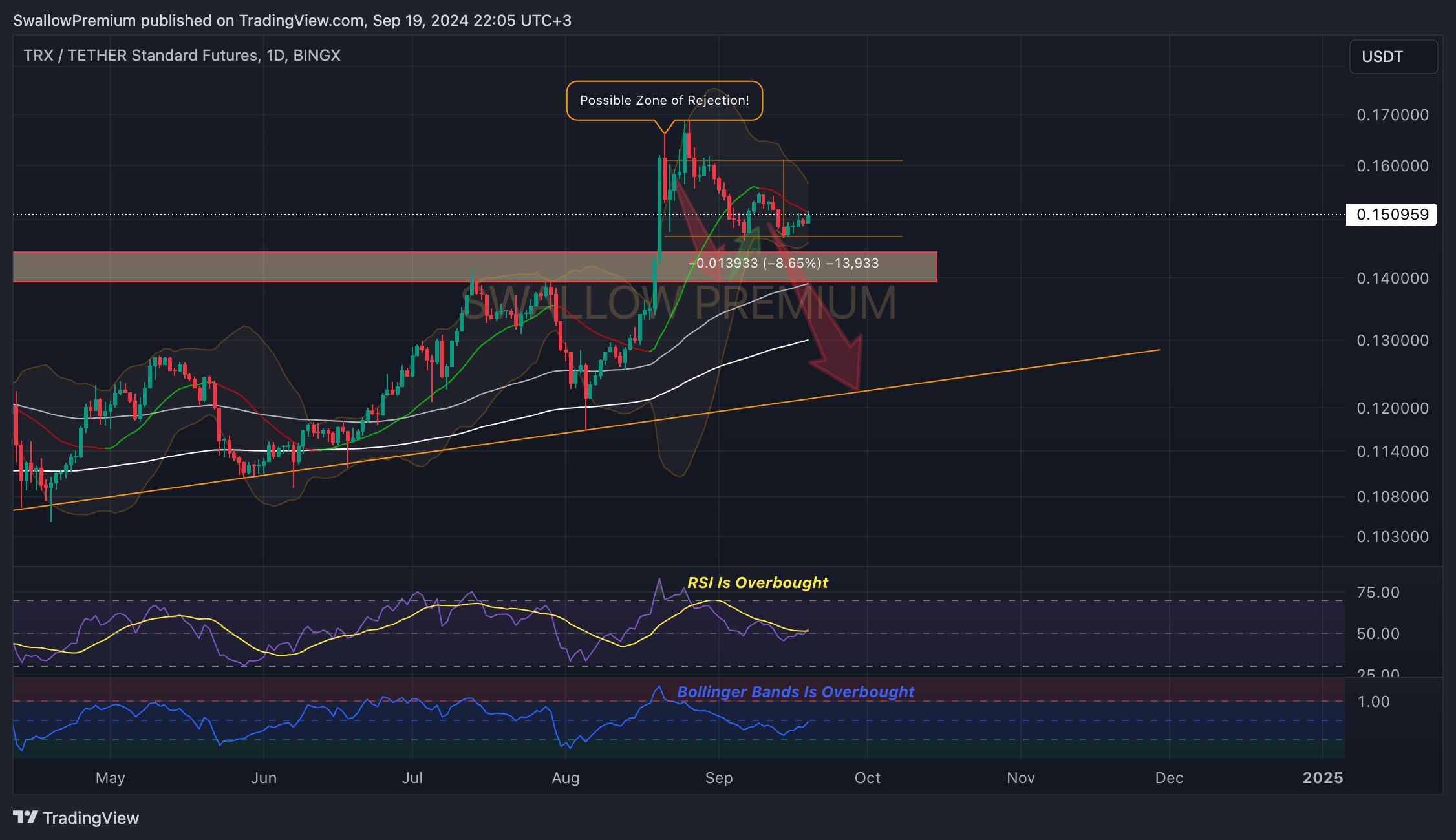Click the May label on the time axis
The image size is (1456, 840).
tap(111, 778)
